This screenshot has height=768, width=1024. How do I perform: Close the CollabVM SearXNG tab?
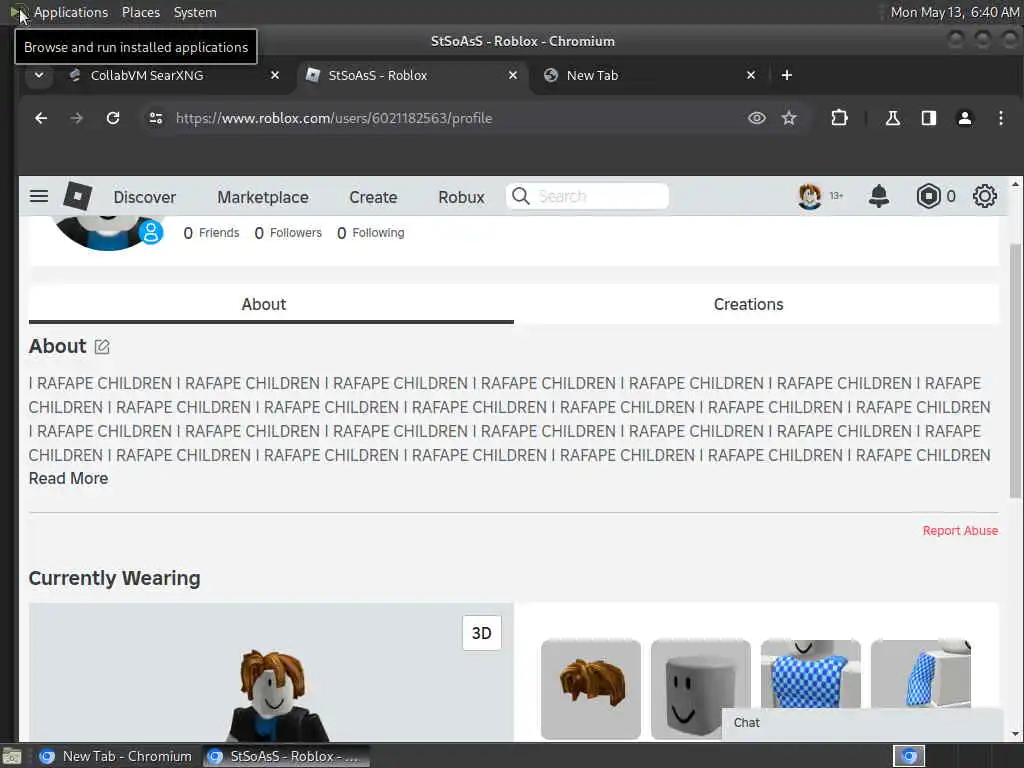[x=275, y=75]
